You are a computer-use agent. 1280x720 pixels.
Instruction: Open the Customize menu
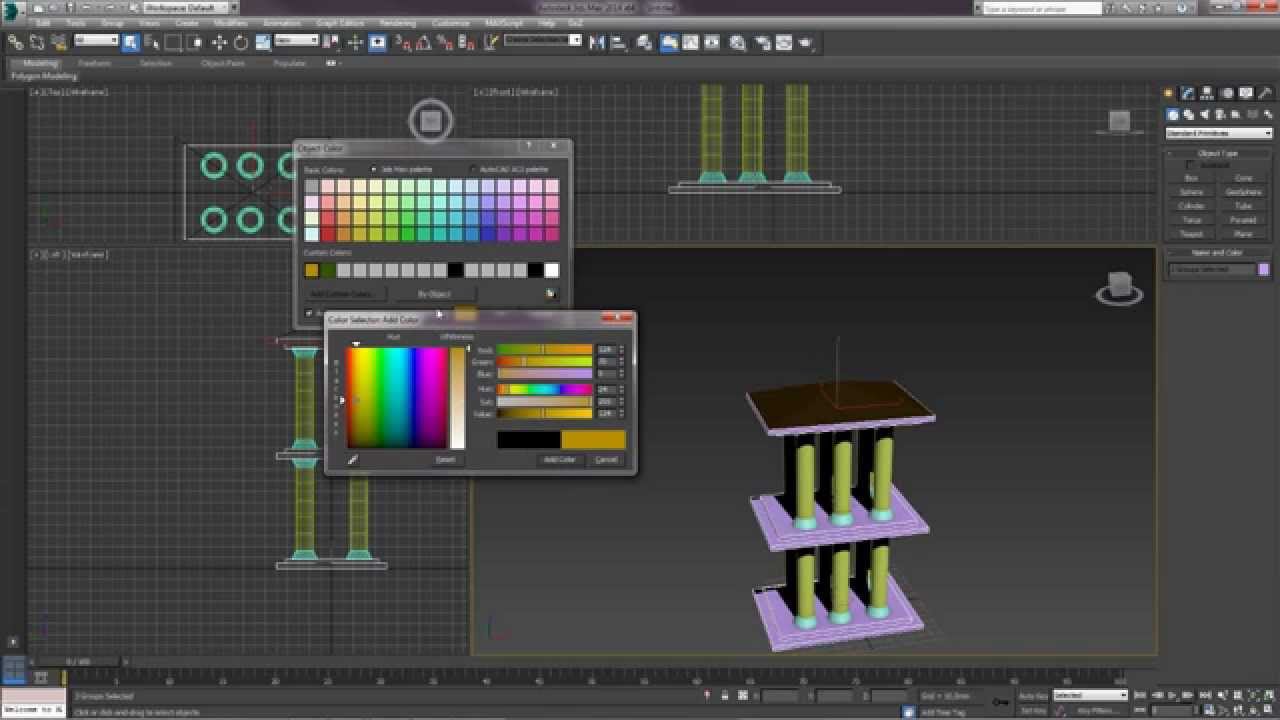pos(450,22)
